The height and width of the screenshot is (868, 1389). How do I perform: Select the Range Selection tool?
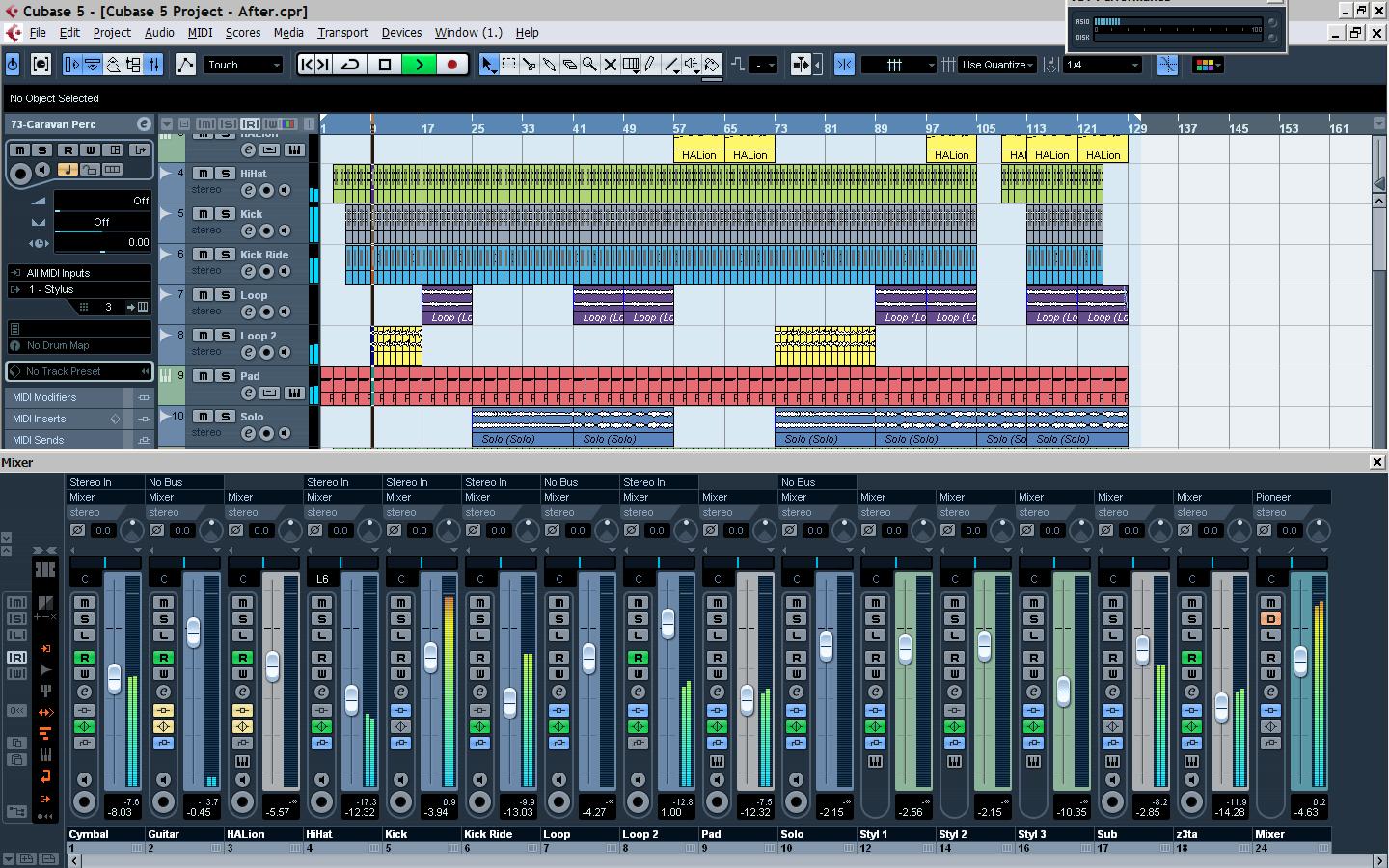pos(508,65)
